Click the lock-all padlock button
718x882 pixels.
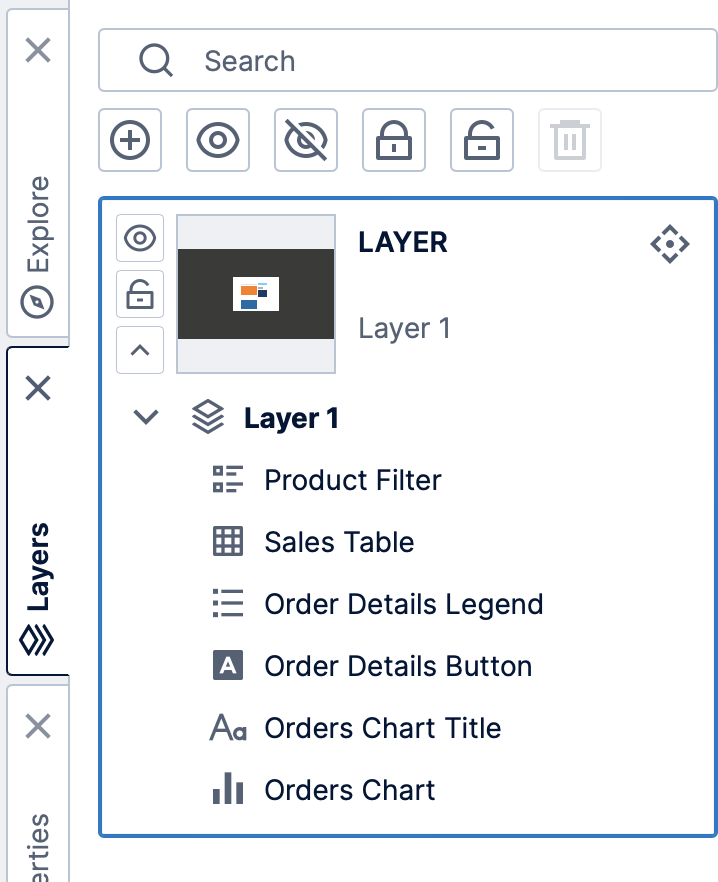pyautogui.click(x=393, y=140)
